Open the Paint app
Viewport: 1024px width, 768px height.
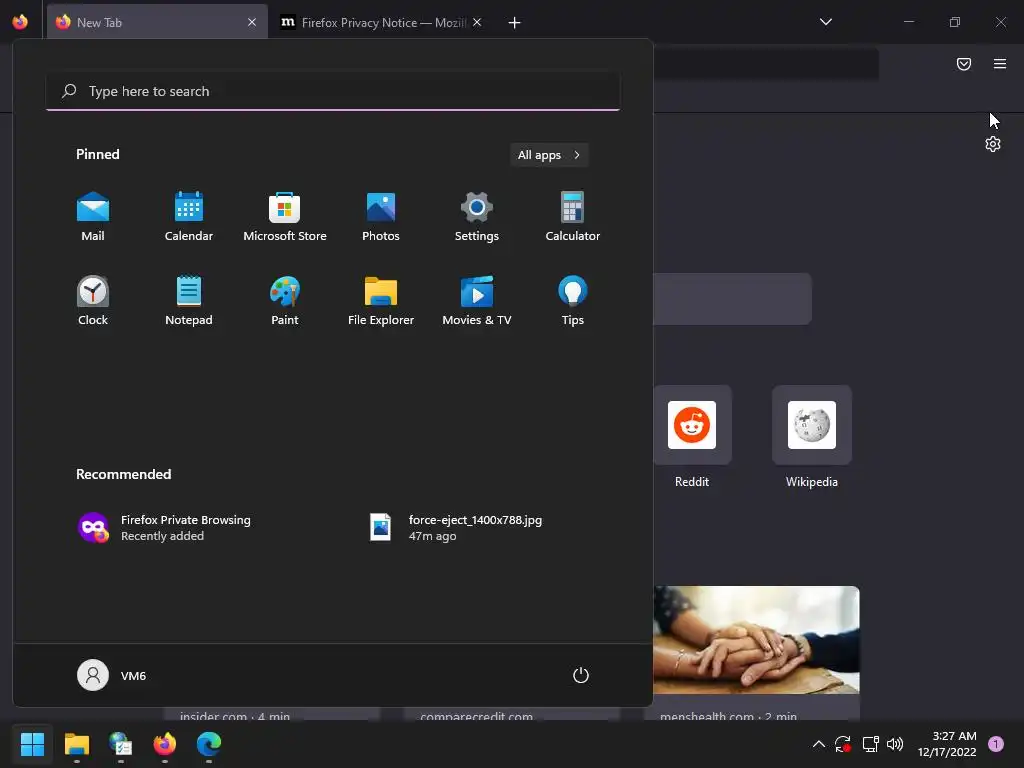tap(285, 301)
